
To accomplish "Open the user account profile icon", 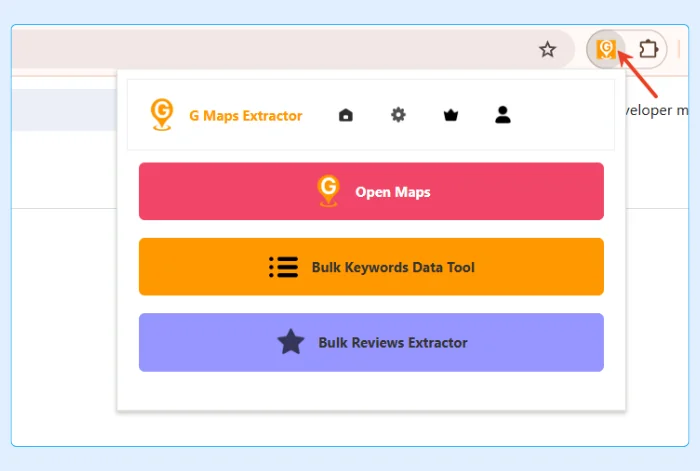I will 503,115.
